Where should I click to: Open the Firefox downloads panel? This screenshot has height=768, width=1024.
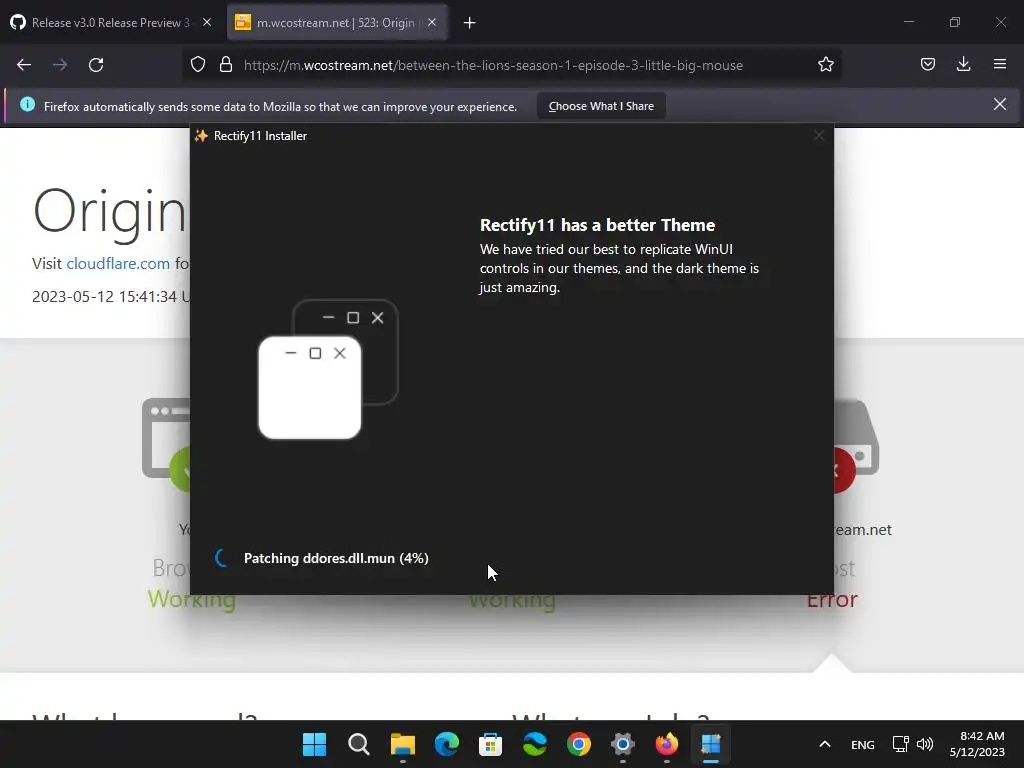[x=963, y=64]
